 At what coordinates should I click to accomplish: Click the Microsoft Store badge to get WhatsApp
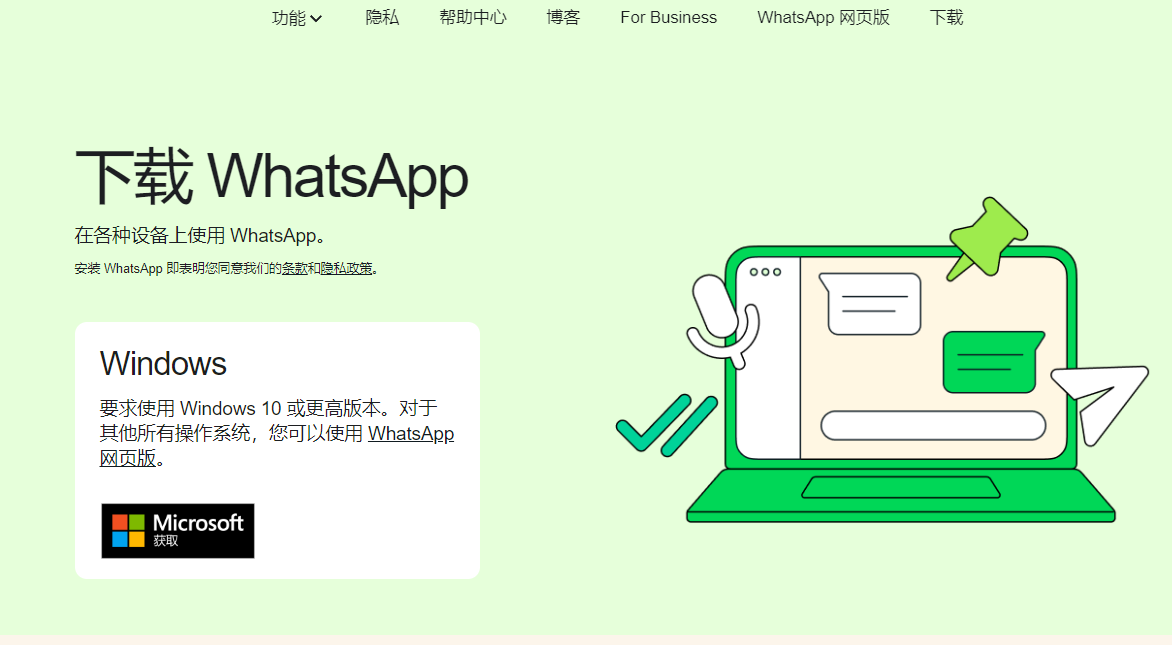tap(177, 531)
